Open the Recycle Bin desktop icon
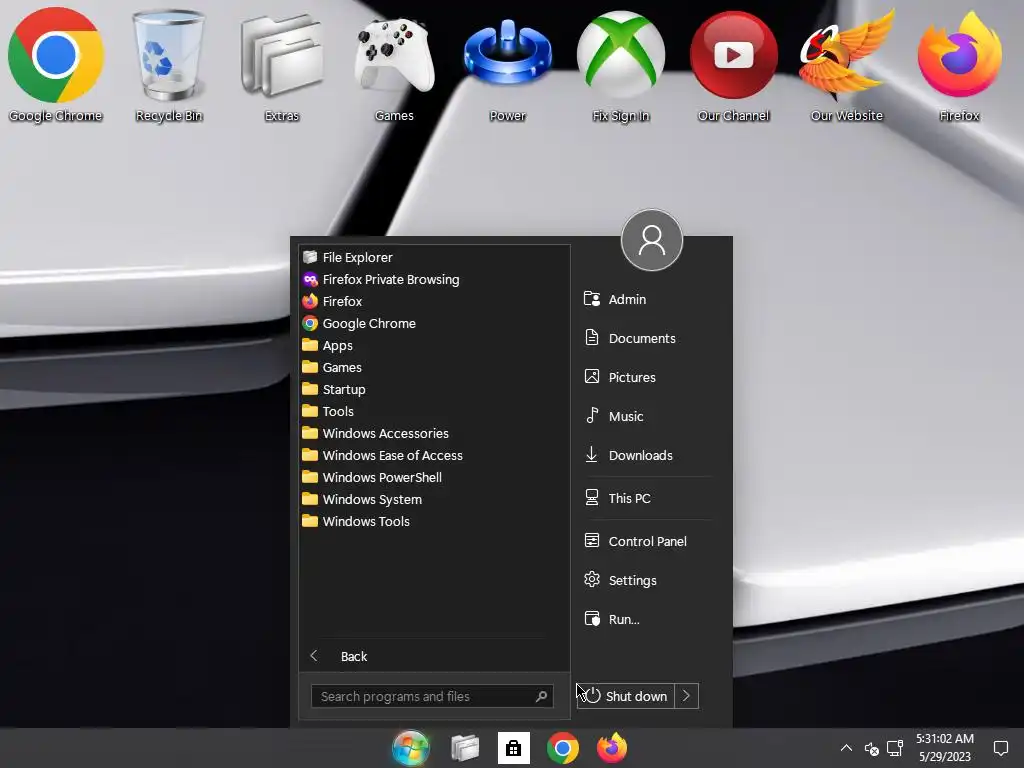Image resolution: width=1024 pixels, height=768 pixels. (168, 65)
